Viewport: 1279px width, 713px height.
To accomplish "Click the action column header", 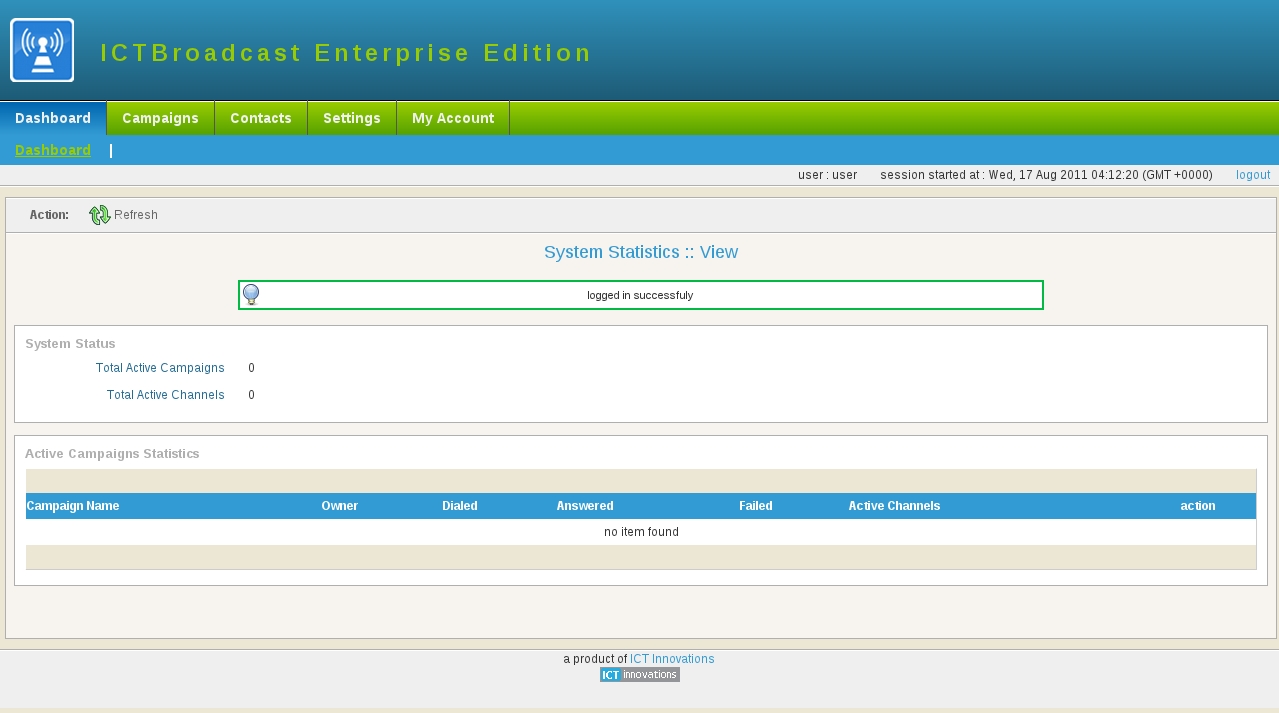I will coord(1198,506).
